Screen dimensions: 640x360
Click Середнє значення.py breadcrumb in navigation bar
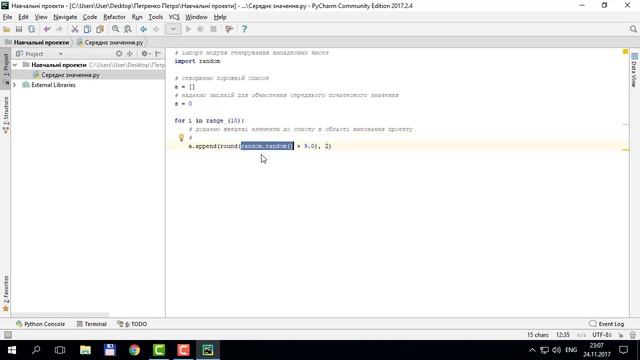point(110,42)
